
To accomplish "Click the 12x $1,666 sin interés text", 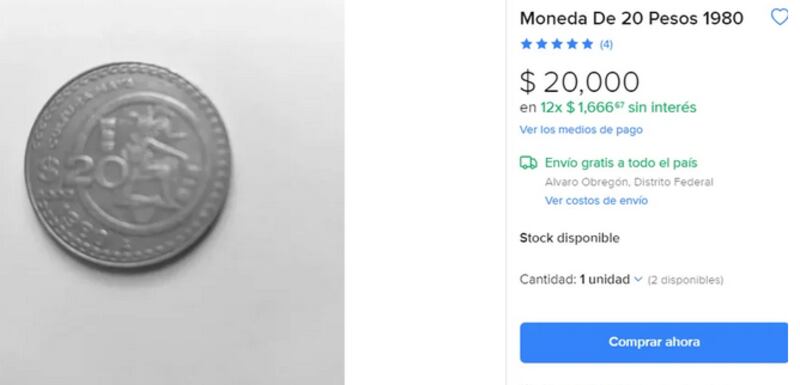I will click(618, 108).
